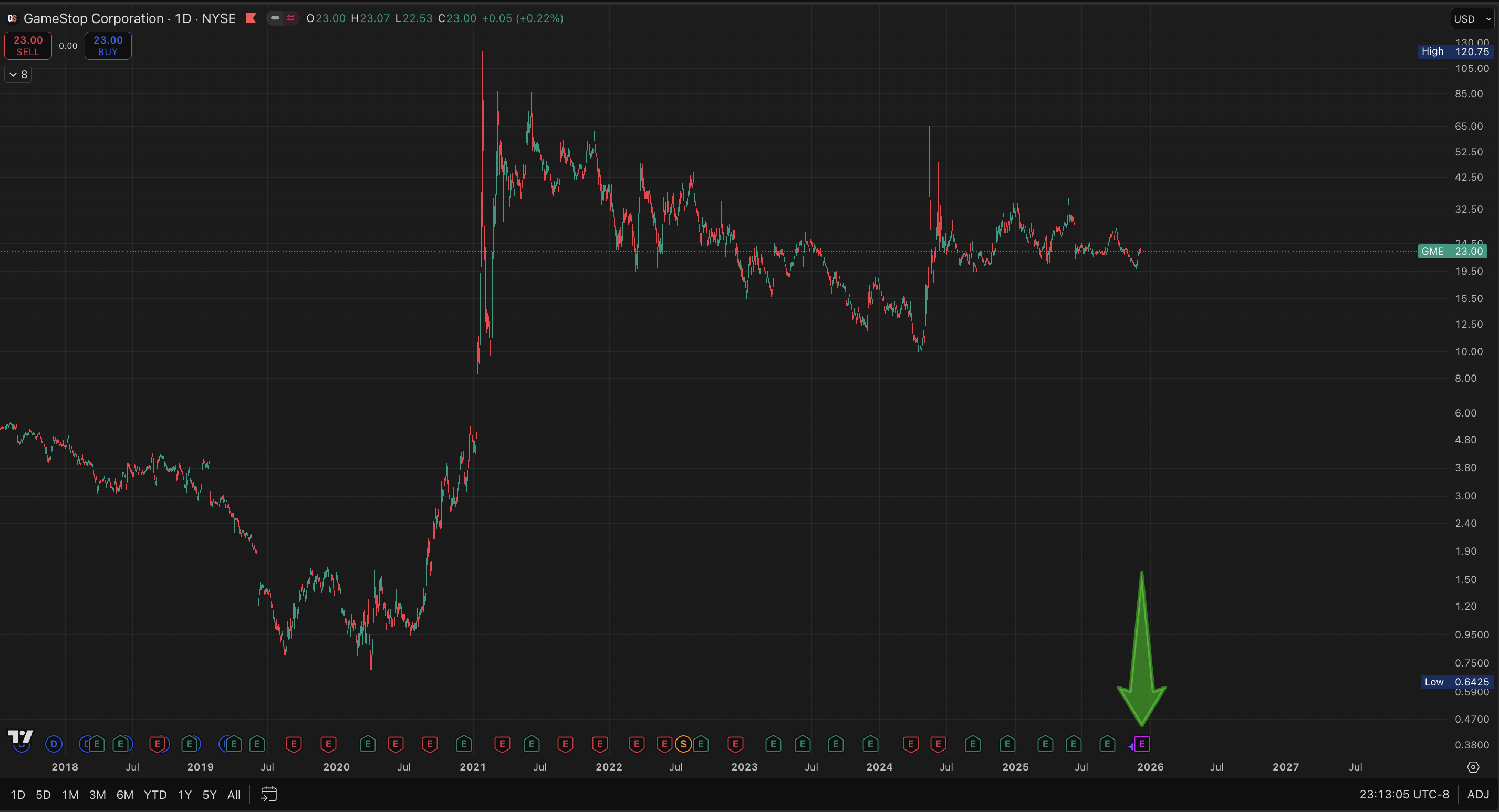Click the pink approximately-equal data indicator

coord(290,18)
